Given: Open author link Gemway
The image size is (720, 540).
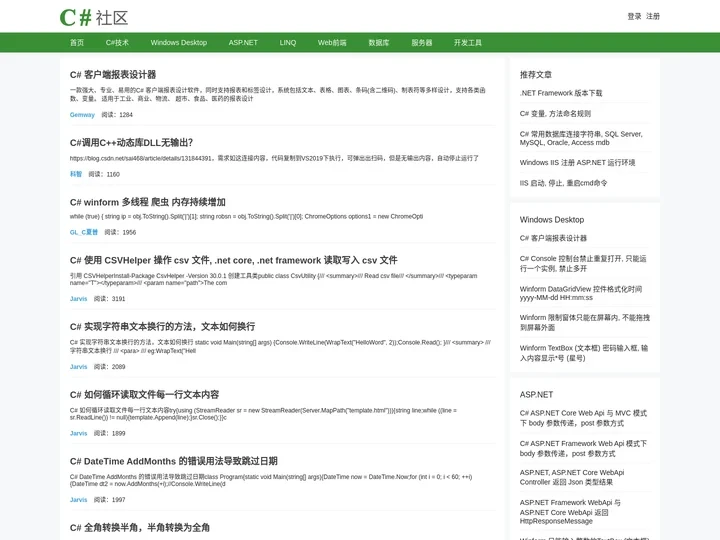Looking at the screenshot, I should [82, 115].
